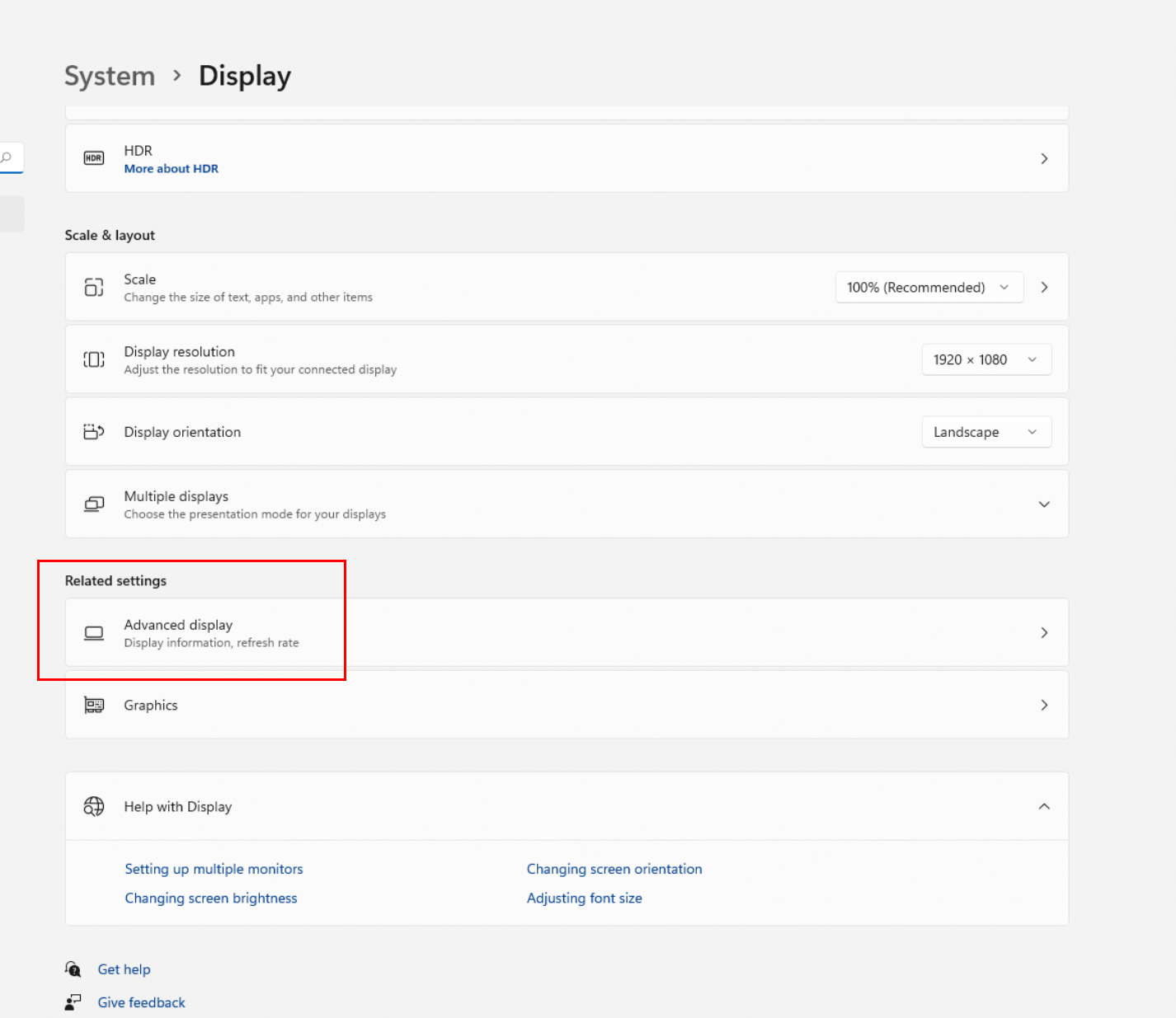1176x1018 pixels.
Task: Expand the Multiple displays section
Action: coord(1043,504)
